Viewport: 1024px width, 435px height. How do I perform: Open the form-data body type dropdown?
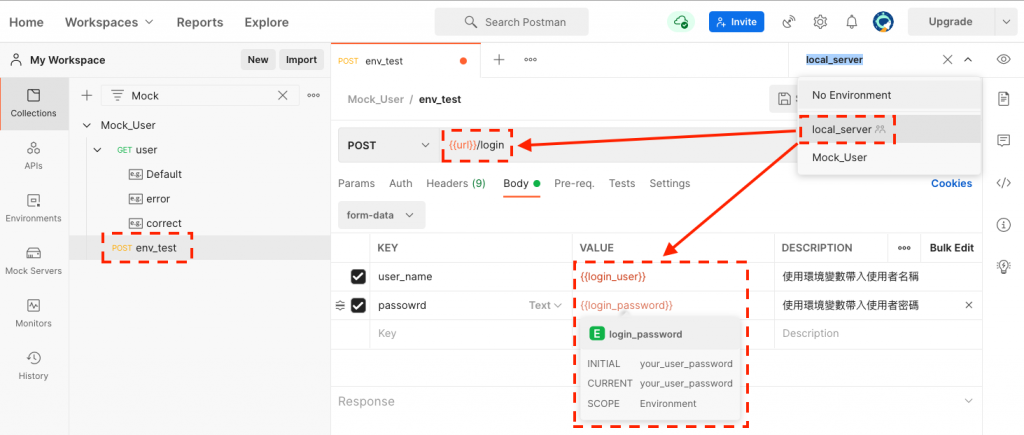tap(381, 215)
